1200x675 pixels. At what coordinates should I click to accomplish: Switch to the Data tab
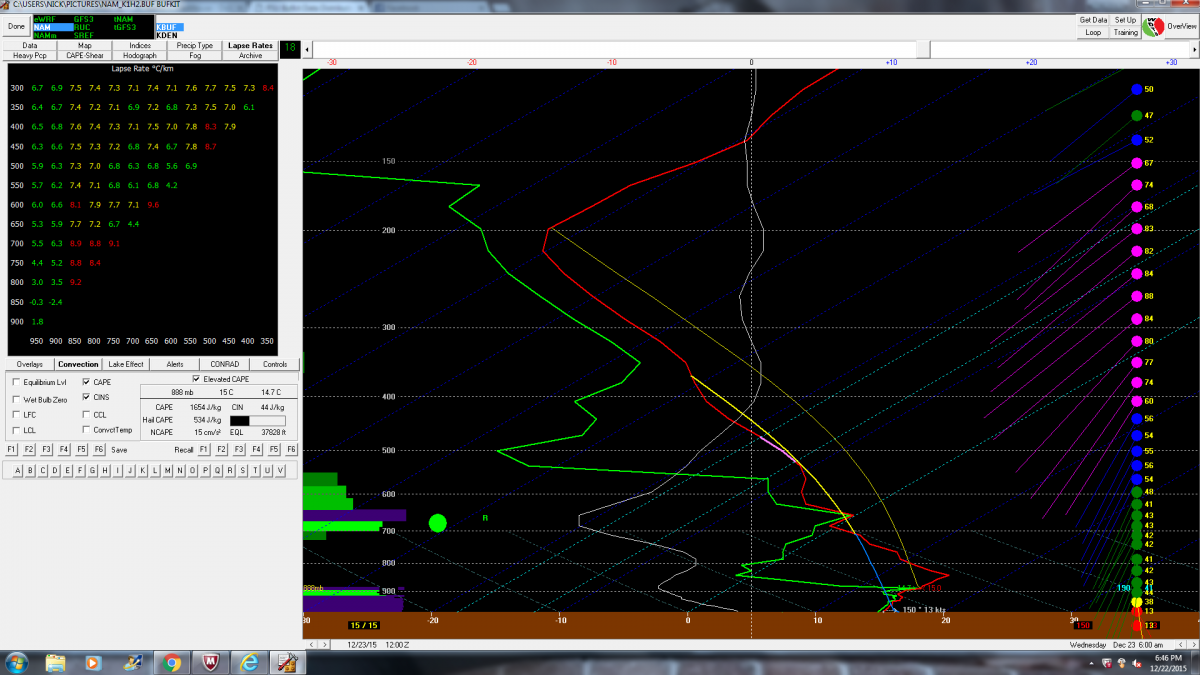(x=30, y=45)
